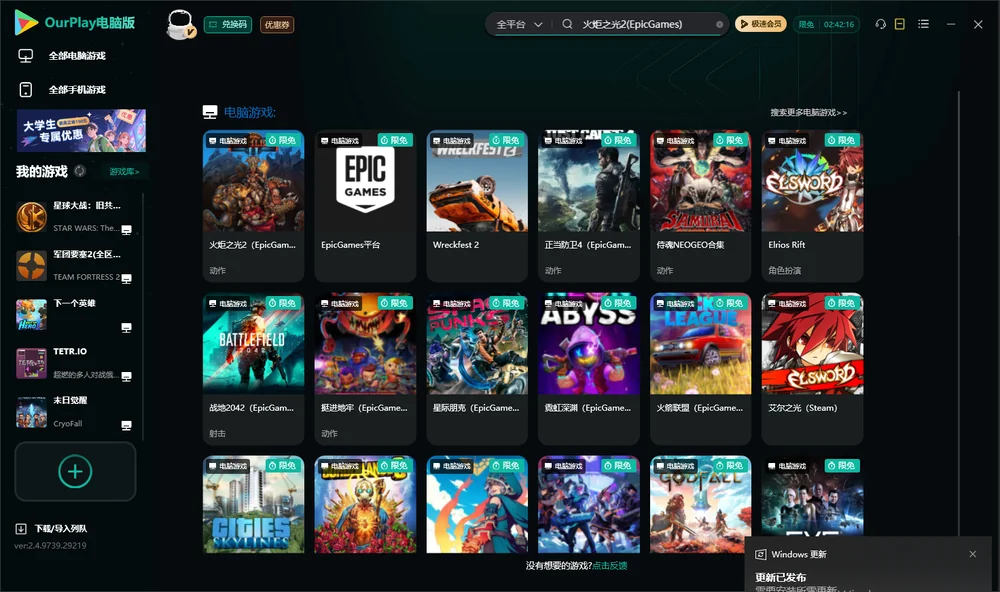Screen dimensions: 1000x592
Task: Open the 正当防卫4 game card
Action: click(589, 205)
